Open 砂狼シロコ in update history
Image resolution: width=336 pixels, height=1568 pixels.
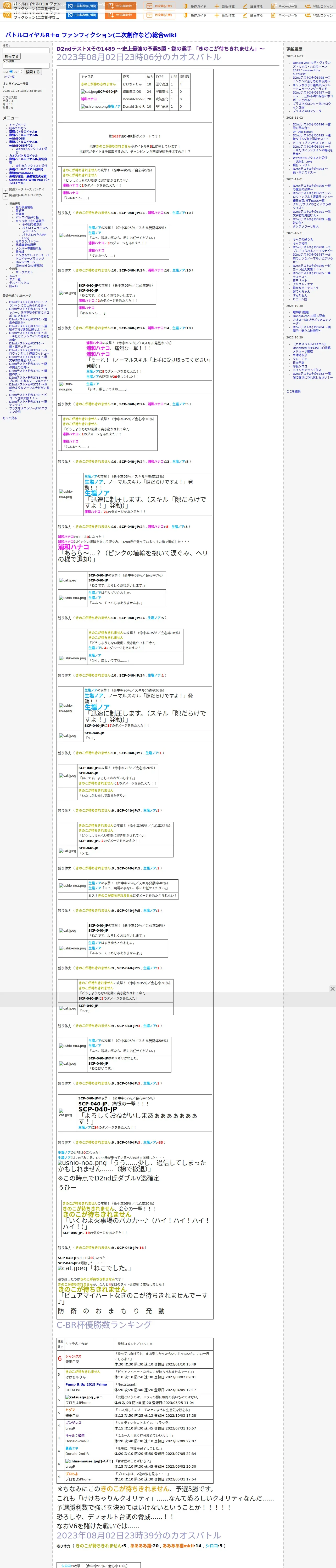coord(300,366)
